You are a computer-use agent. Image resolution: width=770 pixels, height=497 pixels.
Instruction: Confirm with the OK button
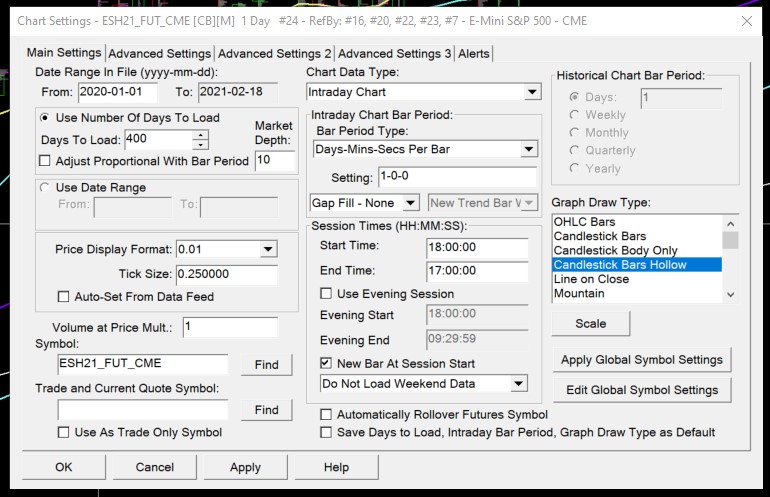pyautogui.click(x=64, y=467)
